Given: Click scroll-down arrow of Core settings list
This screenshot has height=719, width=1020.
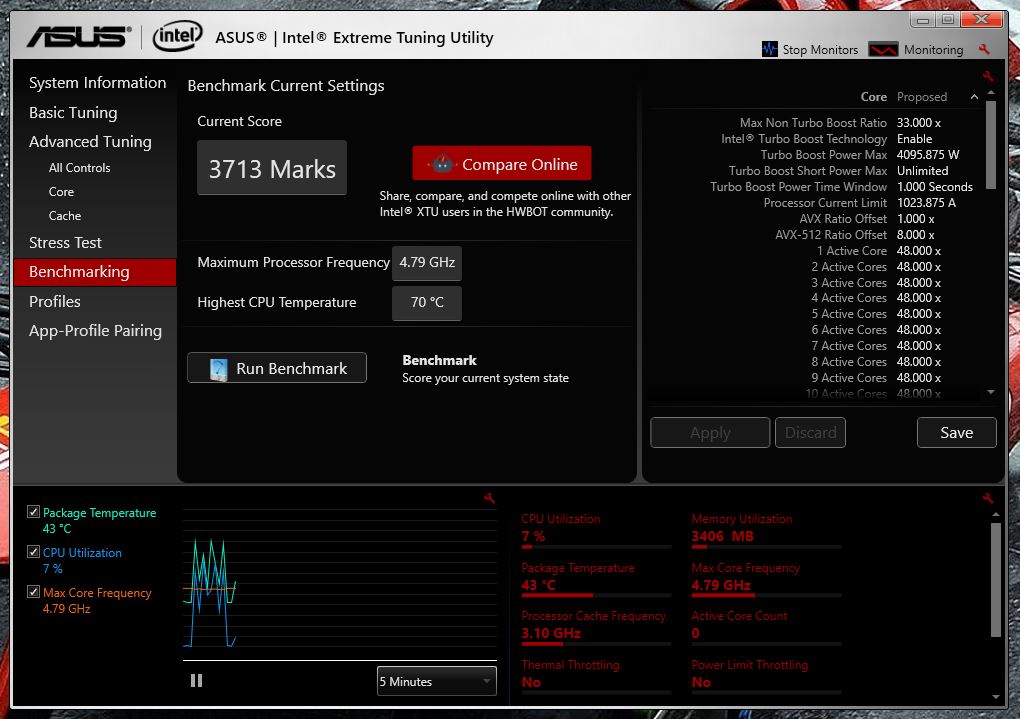Looking at the screenshot, I should tap(990, 392).
